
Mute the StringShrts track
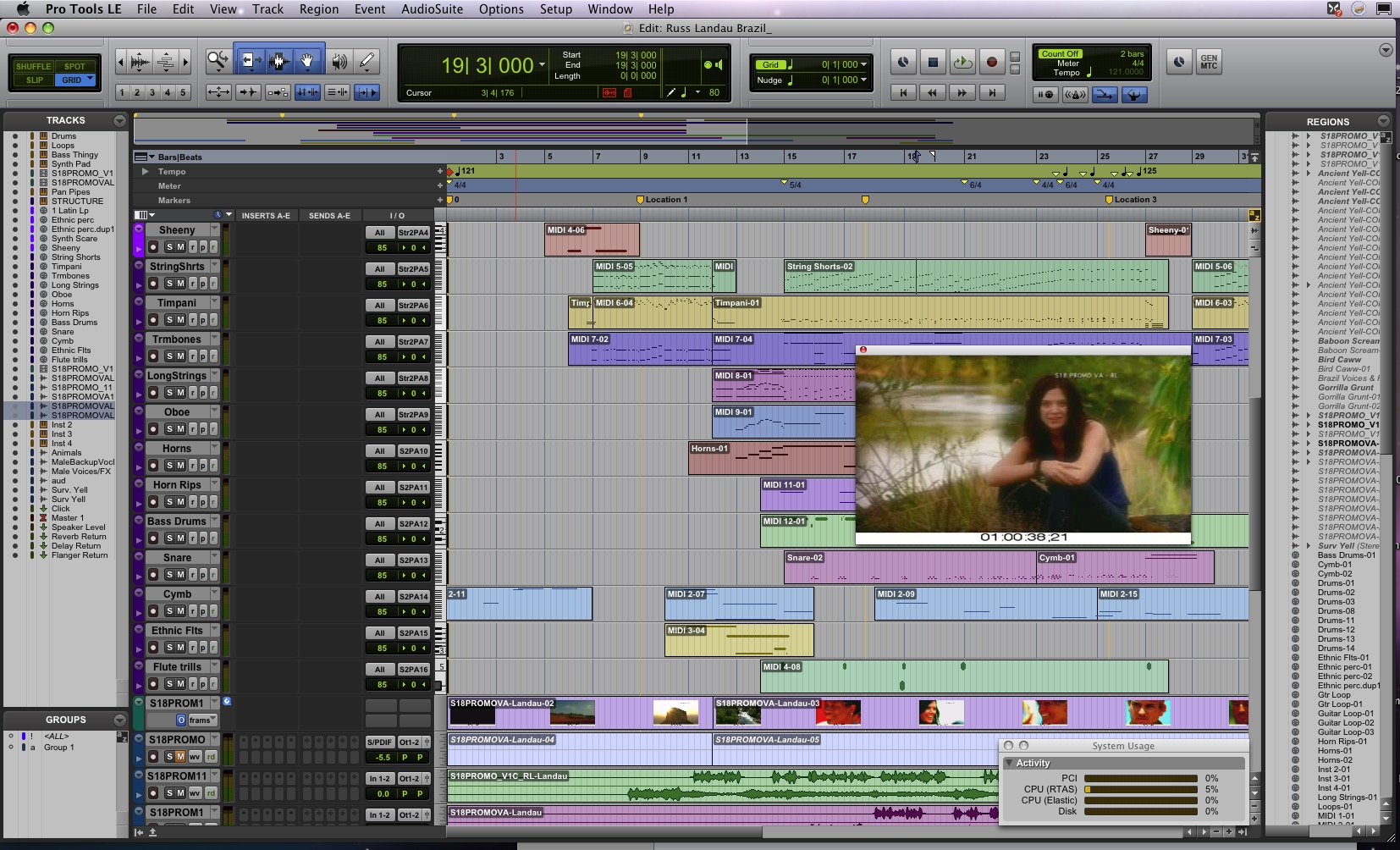coord(180,284)
